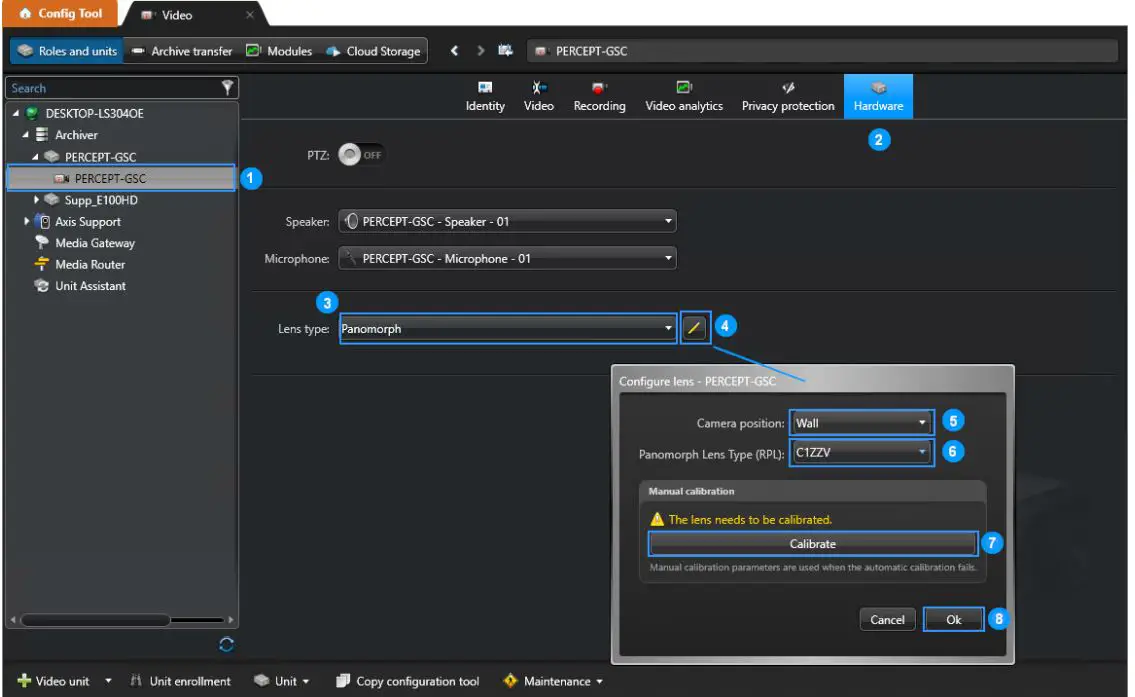Click the Cloud Storage toolbar item
The image size is (1135, 697).
click(x=374, y=51)
